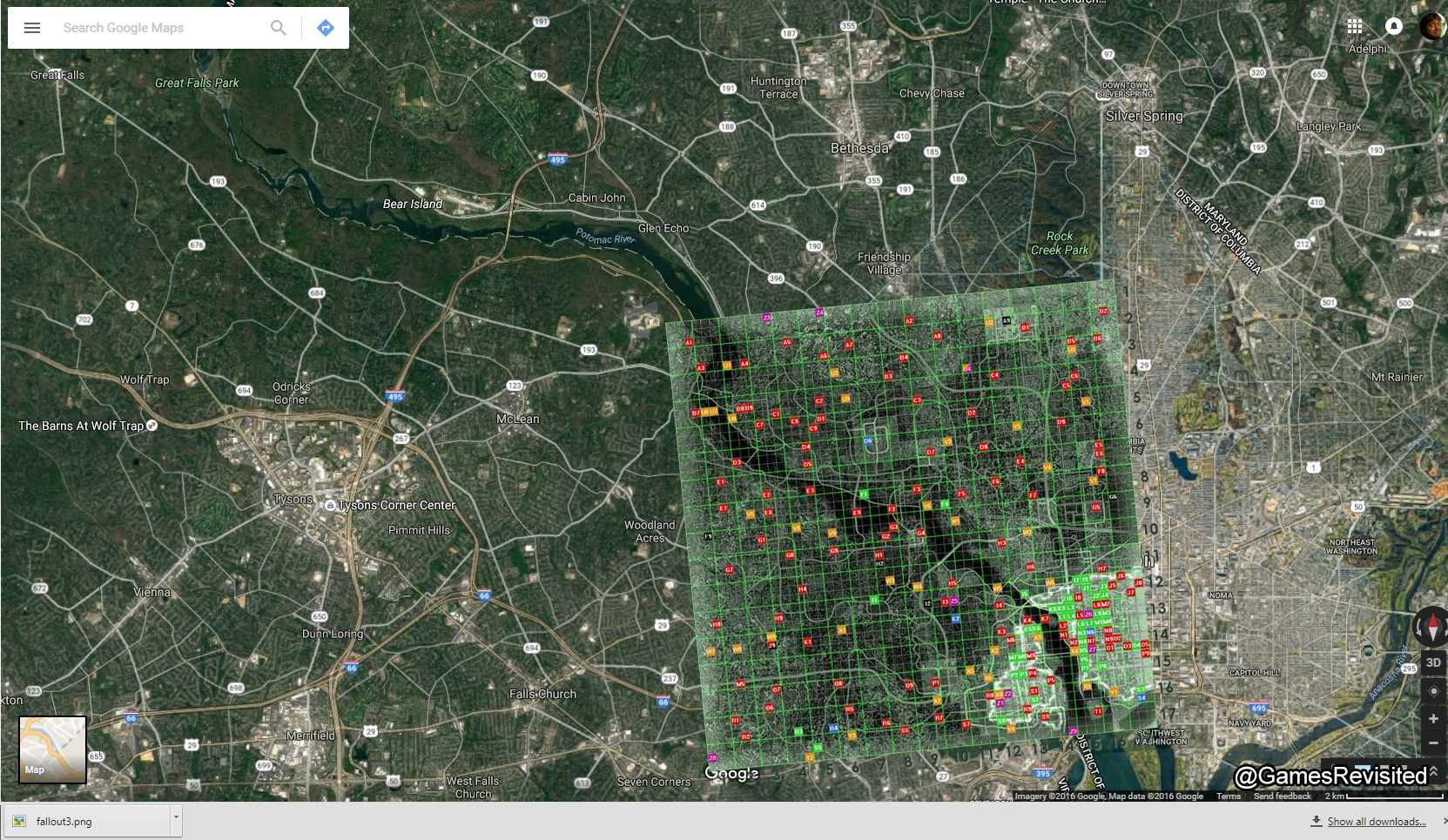Click the Show all downloads link
Screen dimensions: 1448x840
[x=1376, y=822]
